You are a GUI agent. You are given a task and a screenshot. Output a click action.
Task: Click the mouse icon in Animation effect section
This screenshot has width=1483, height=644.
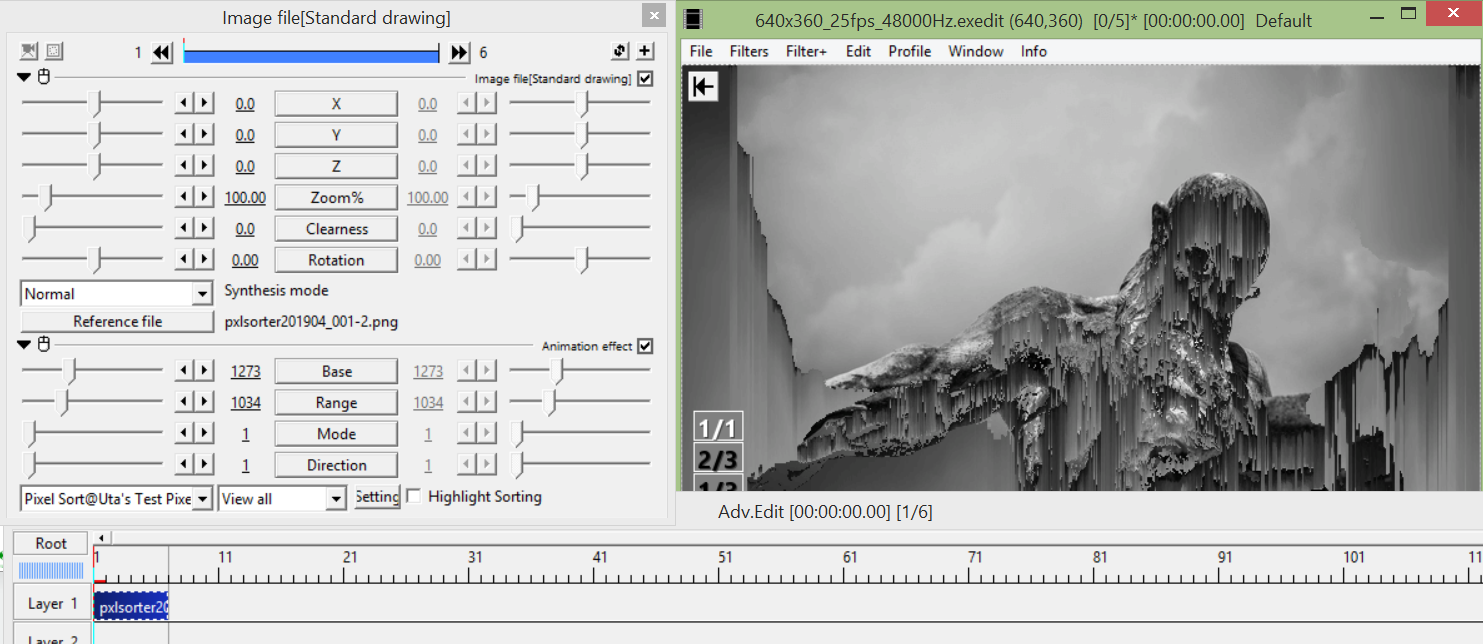pyautogui.click(x=43, y=345)
